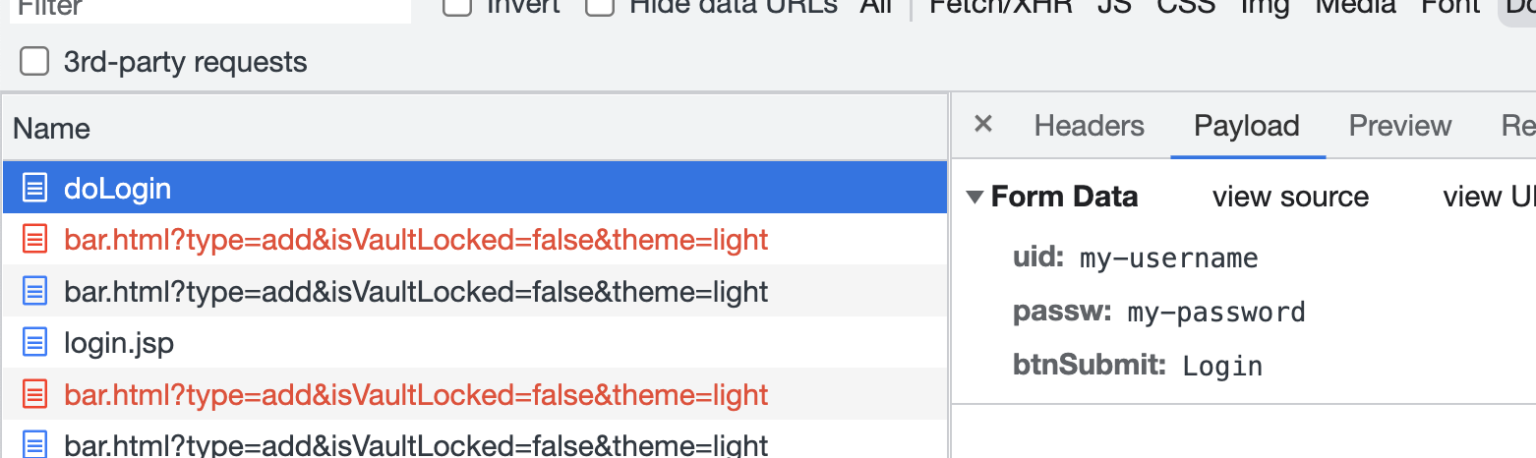Select the Payload tab
The width and height of the screenshot is (1536, 458).
click(x=1246, y=126)
